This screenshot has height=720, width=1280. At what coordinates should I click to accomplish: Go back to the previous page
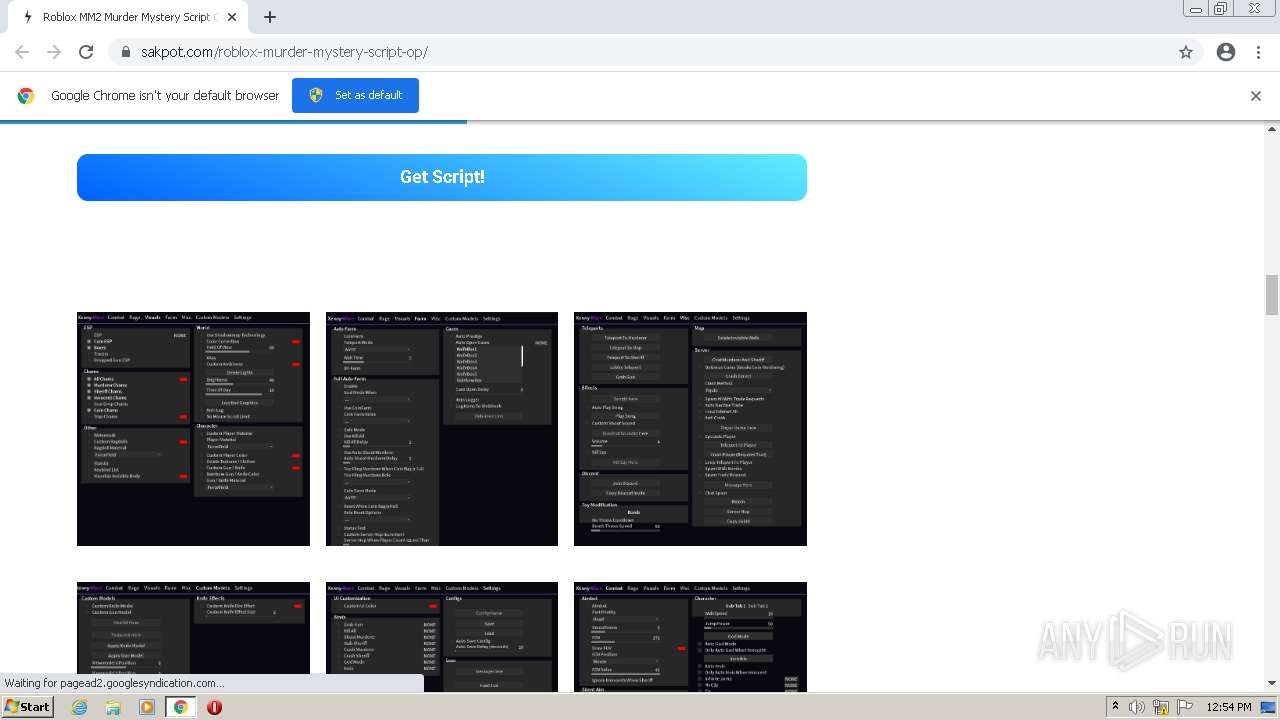(22, 52)
